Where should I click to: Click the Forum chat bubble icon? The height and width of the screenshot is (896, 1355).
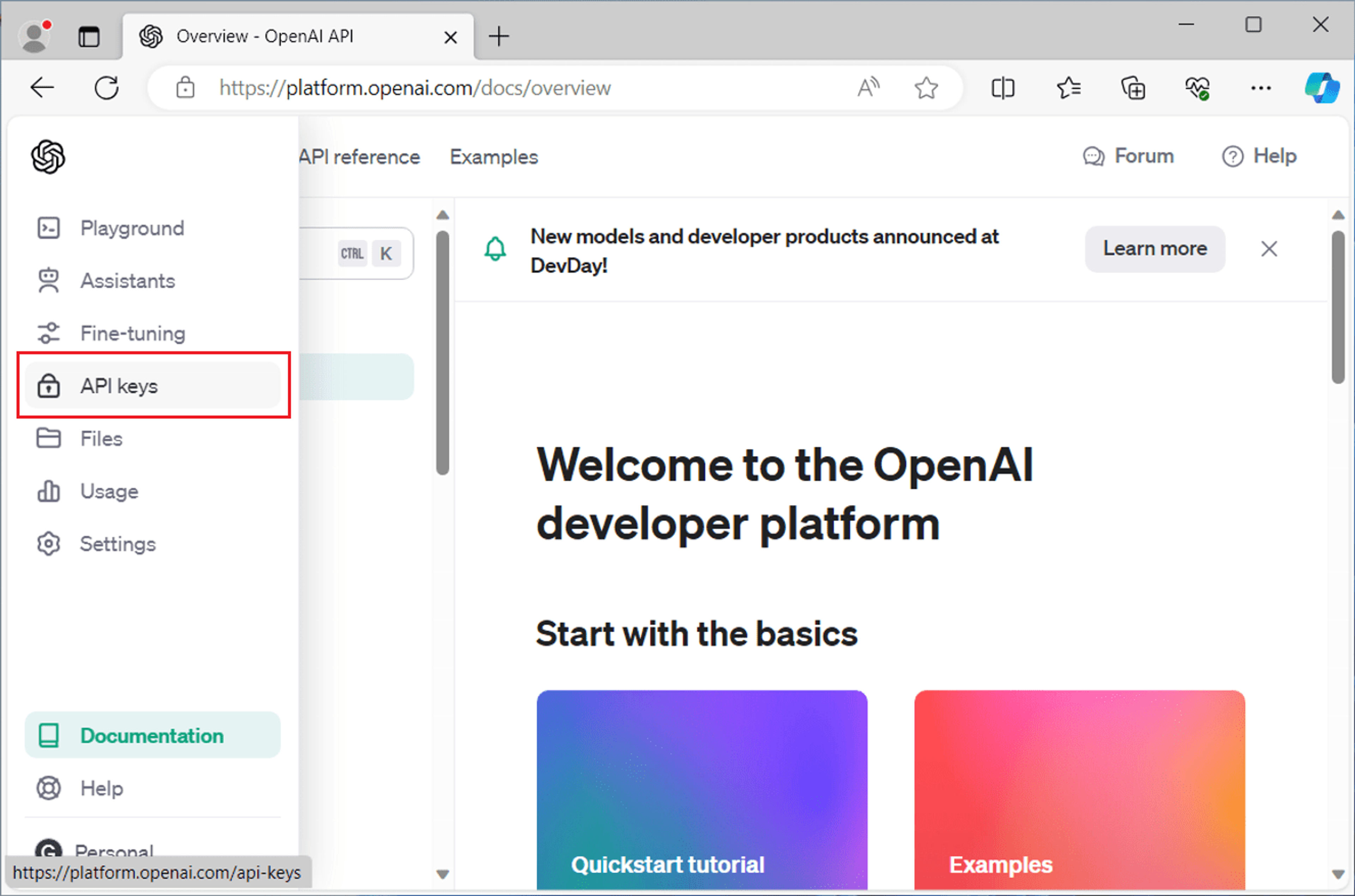coord(1094,157)
